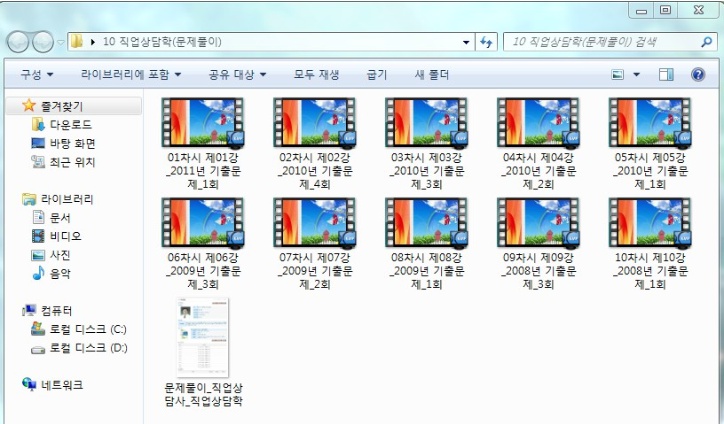Click the picture icon beside 사진
The image size is (724, 424).
(x=38, y=254)
